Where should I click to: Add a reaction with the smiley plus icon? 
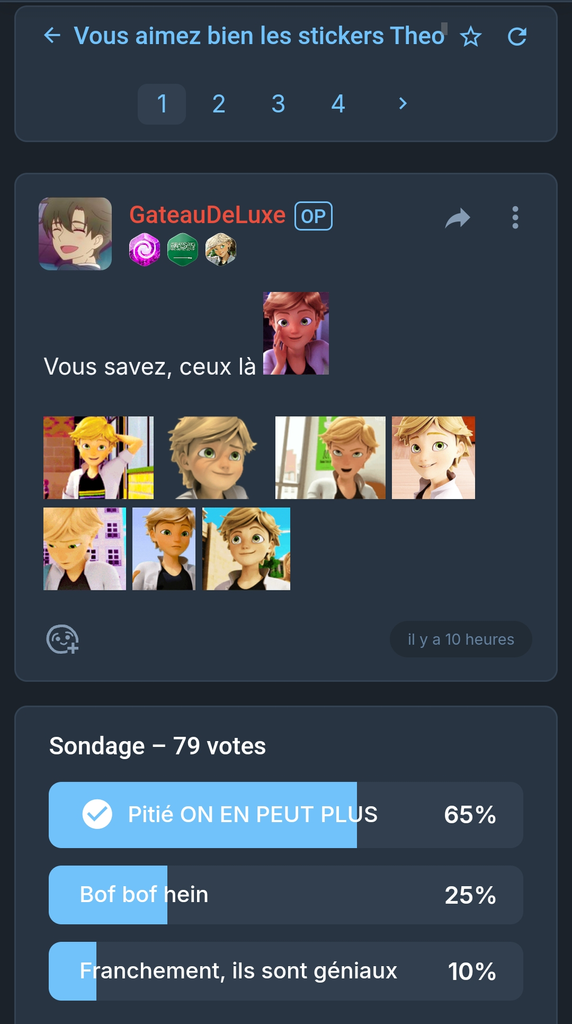(x=63, y=639)
